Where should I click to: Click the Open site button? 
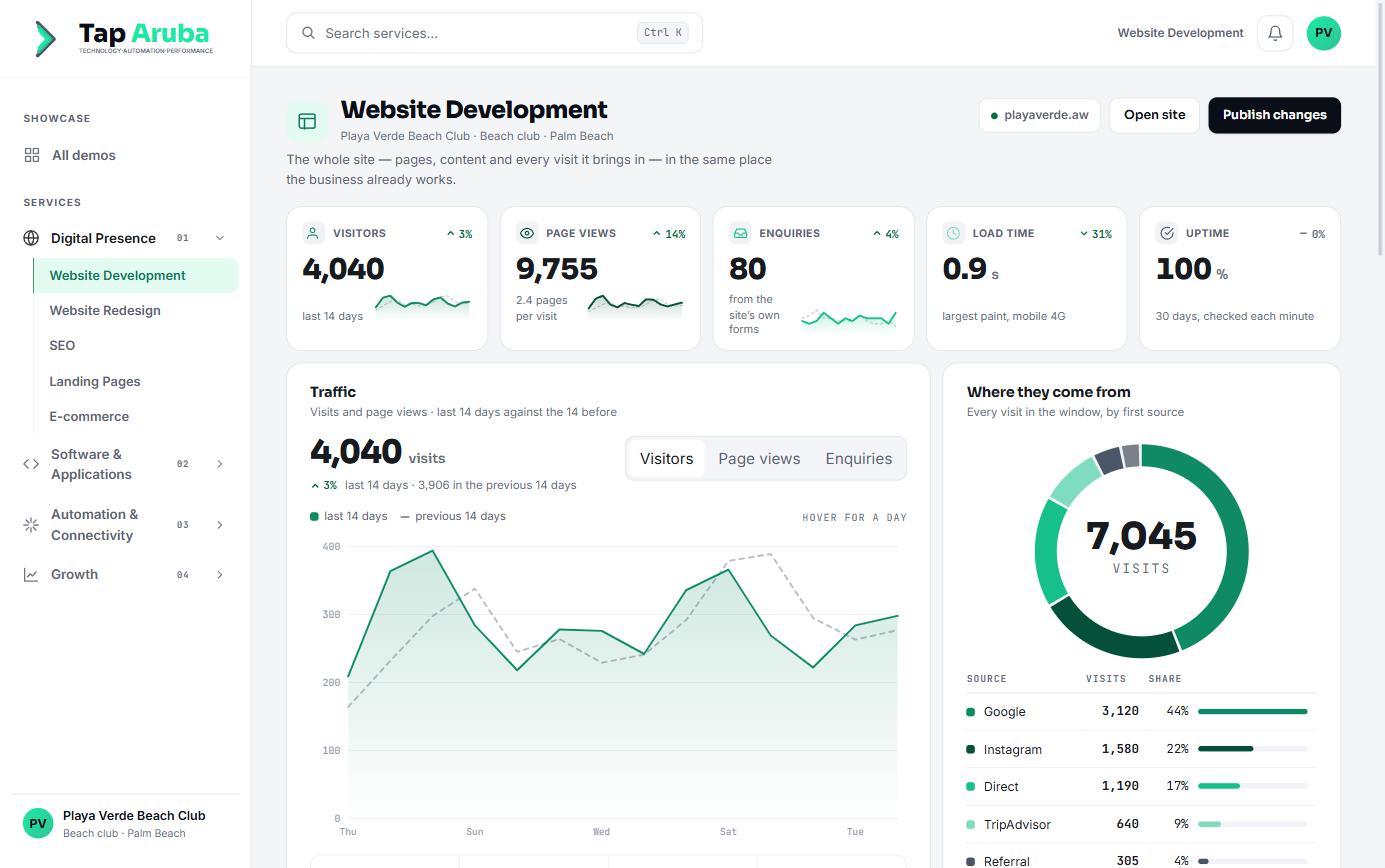coord(1154,115)
